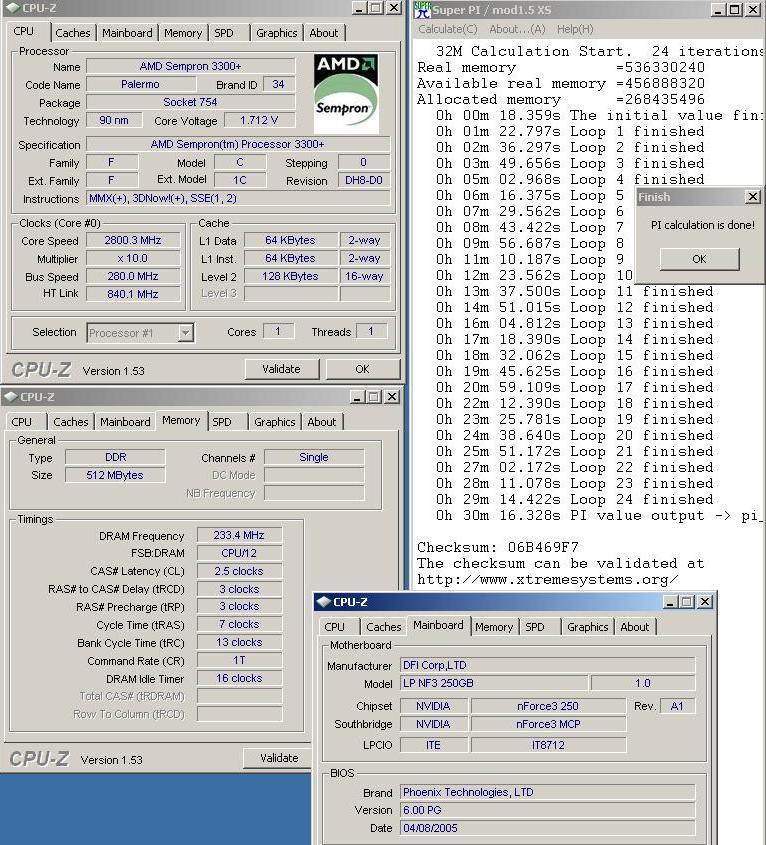Open Mainboard tab in Memory CPU-Z window
Viewport: 766px width, 845px height.
[x=125, y=422]
